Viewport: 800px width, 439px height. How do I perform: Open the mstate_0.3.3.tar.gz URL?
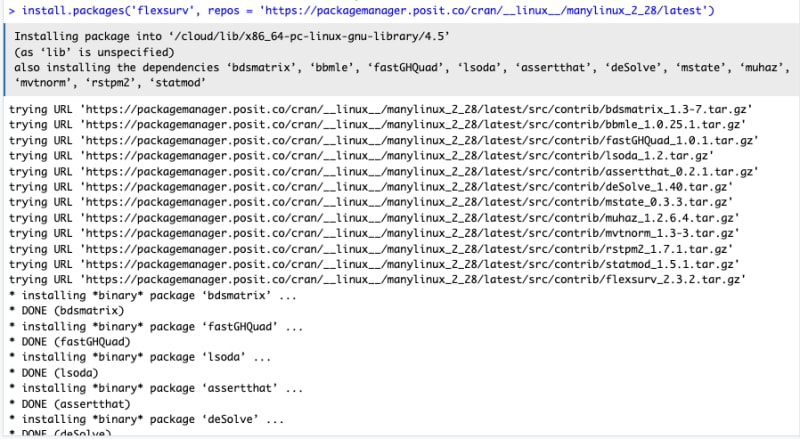pos(409,203)
